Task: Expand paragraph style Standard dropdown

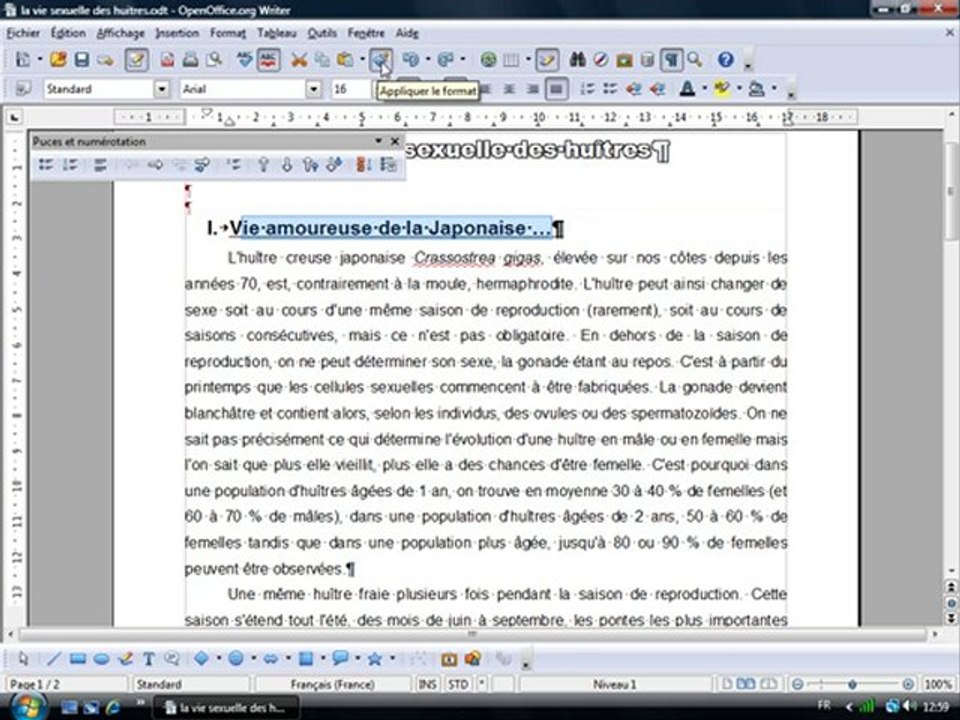Action: [x=161, y=89]
